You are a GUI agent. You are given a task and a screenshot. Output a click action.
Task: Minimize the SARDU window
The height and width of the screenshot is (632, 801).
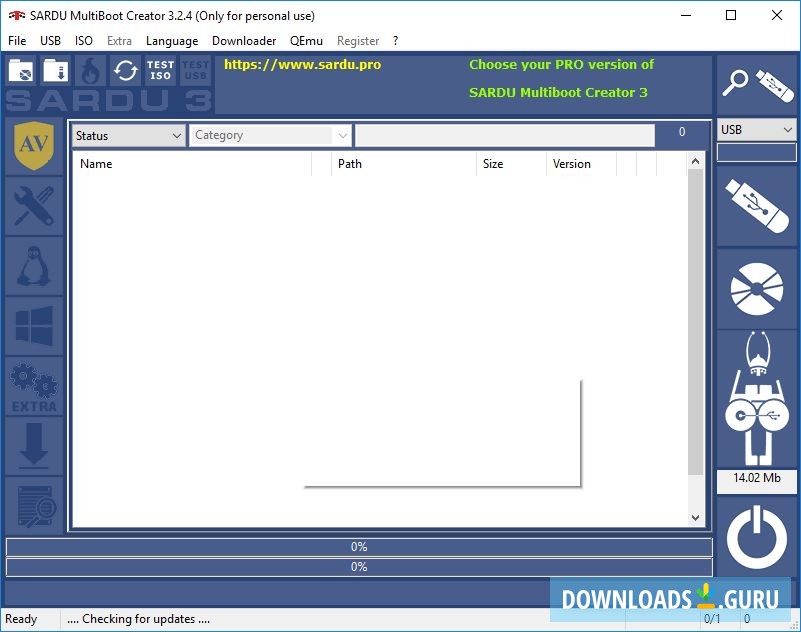(x=686, y=15)
